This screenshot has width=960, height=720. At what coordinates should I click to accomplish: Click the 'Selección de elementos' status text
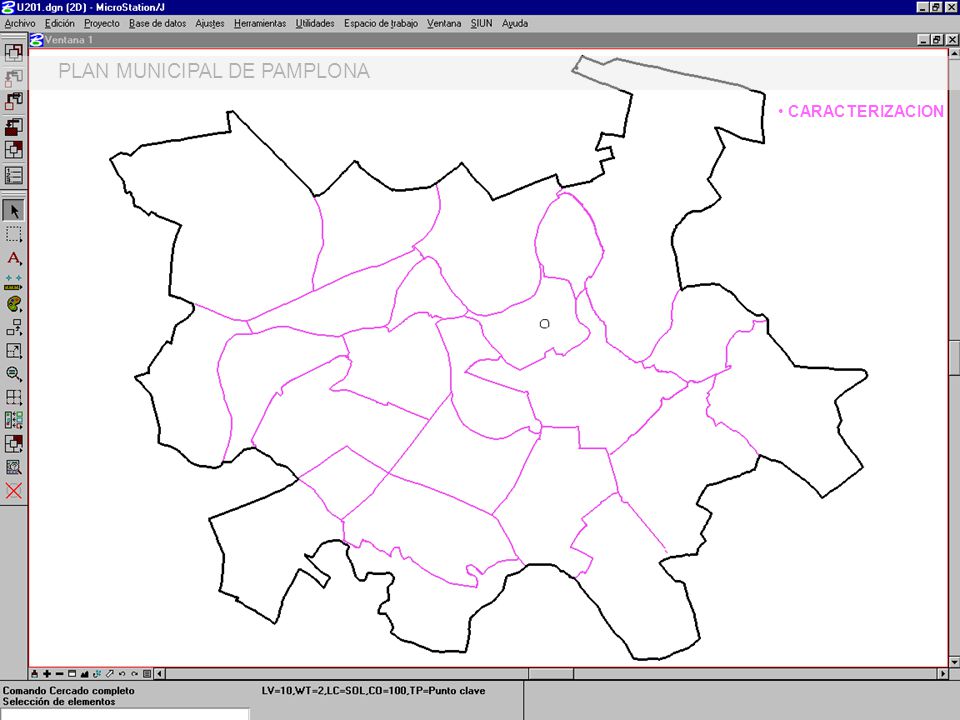pos(59,702)
